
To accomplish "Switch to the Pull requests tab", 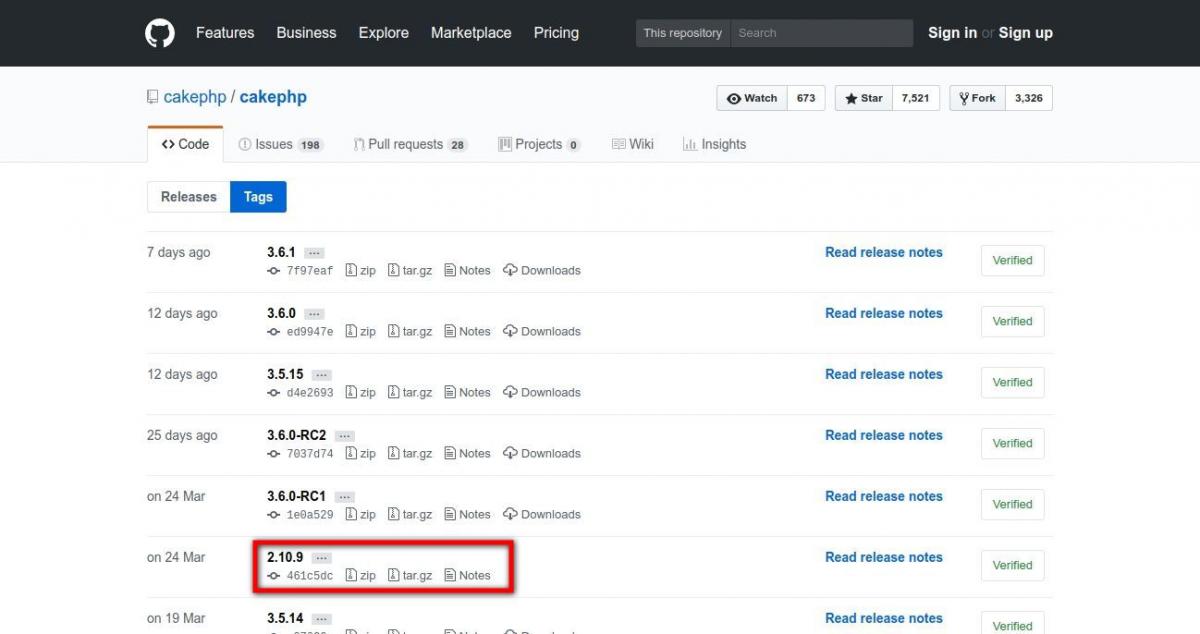I will coord(410,144).
